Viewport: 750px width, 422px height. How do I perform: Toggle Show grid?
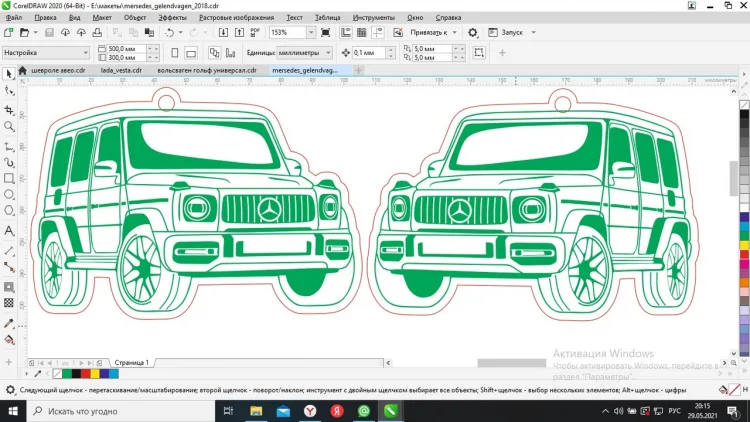click(x=362, y=33)
